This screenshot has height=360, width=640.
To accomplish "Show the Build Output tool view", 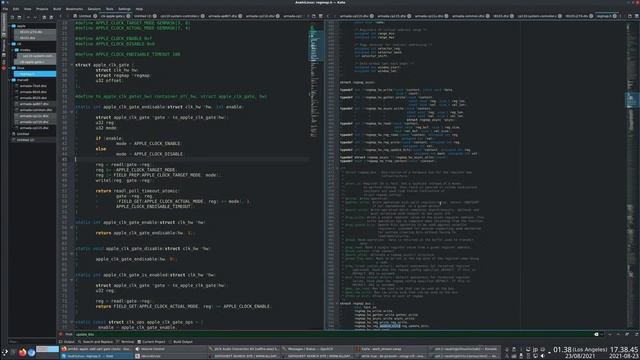I will tap(180, 342).
